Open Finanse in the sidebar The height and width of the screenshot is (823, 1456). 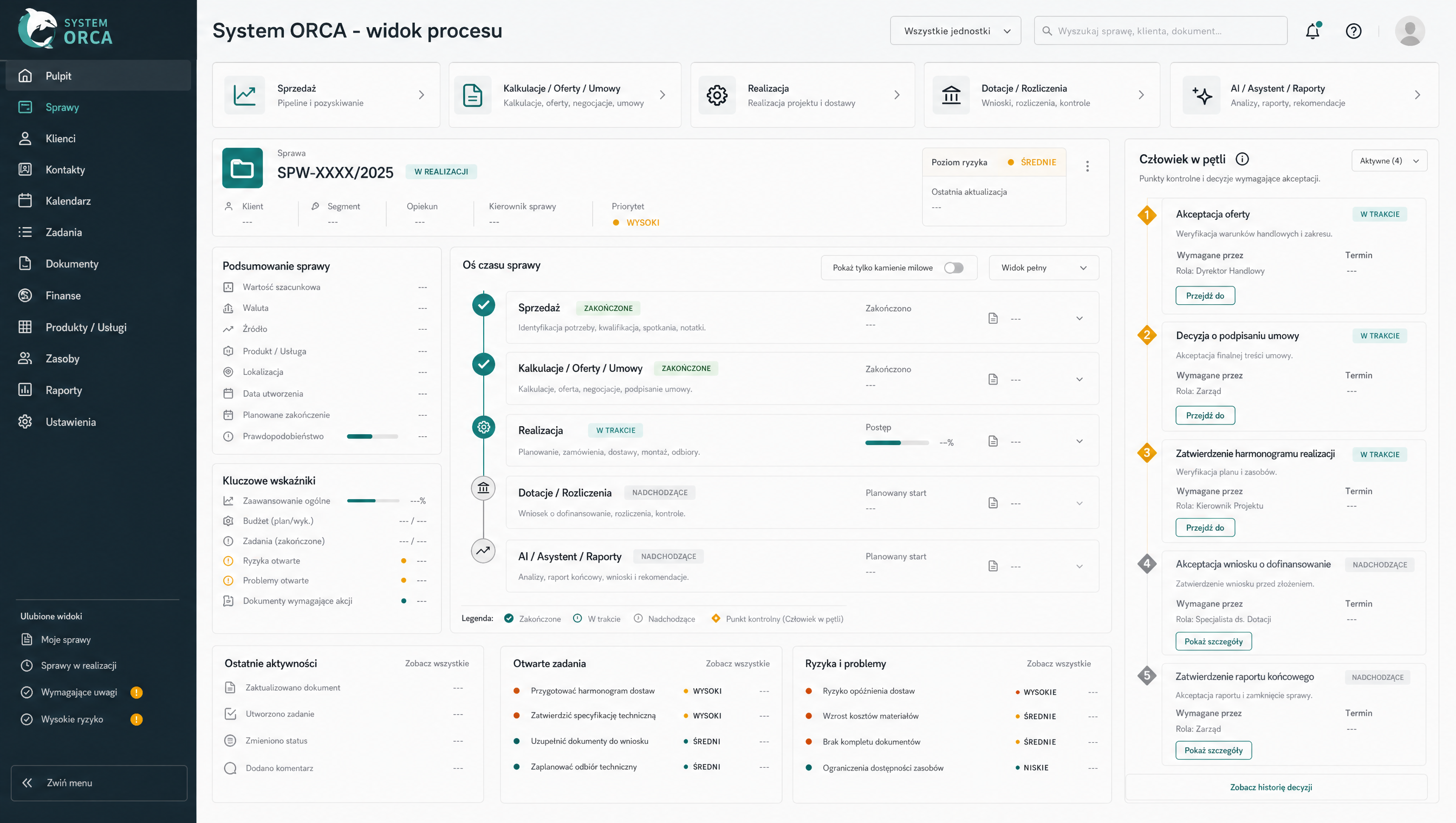98,296
